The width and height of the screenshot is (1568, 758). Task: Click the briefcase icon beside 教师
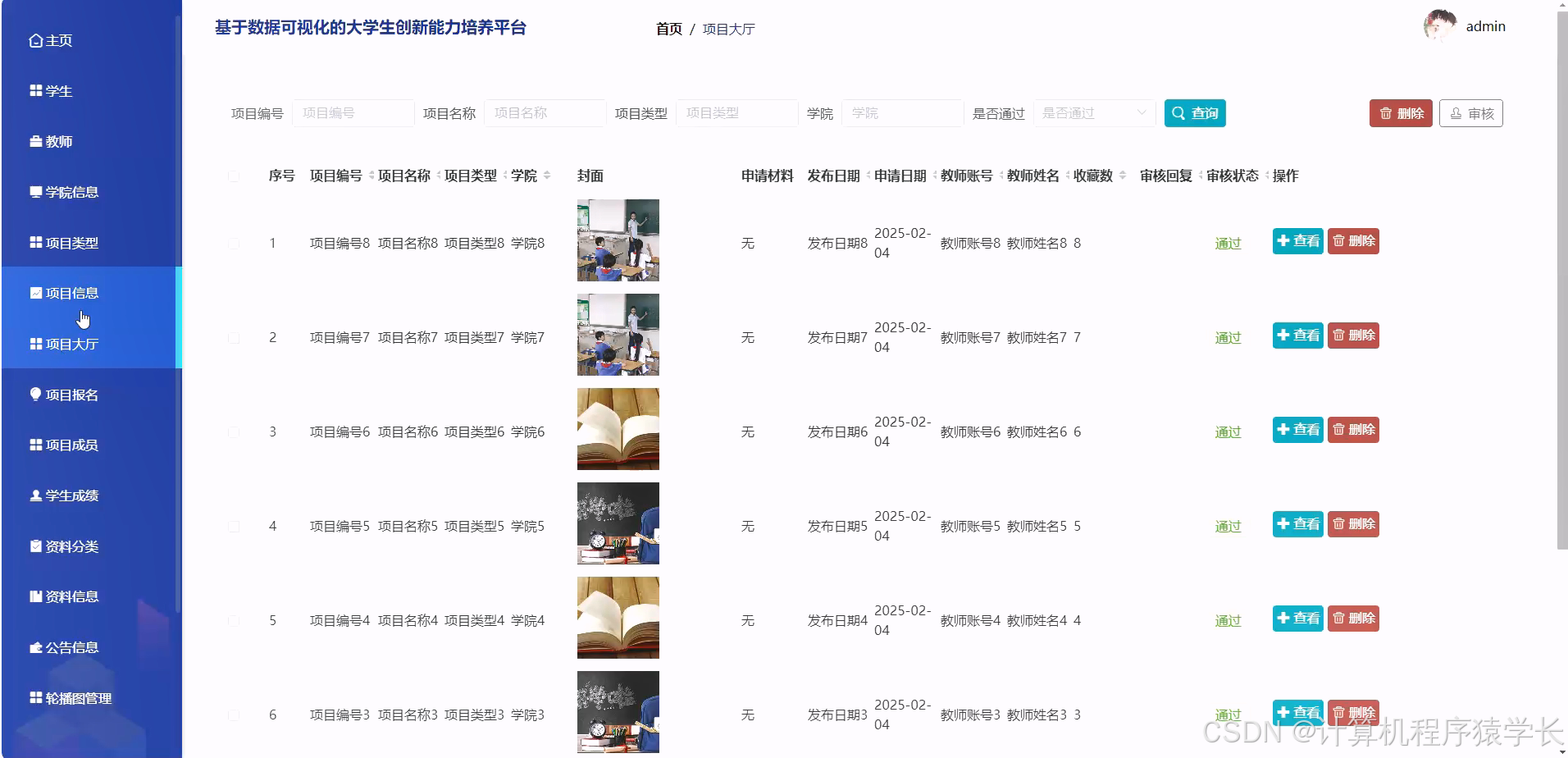36,141
